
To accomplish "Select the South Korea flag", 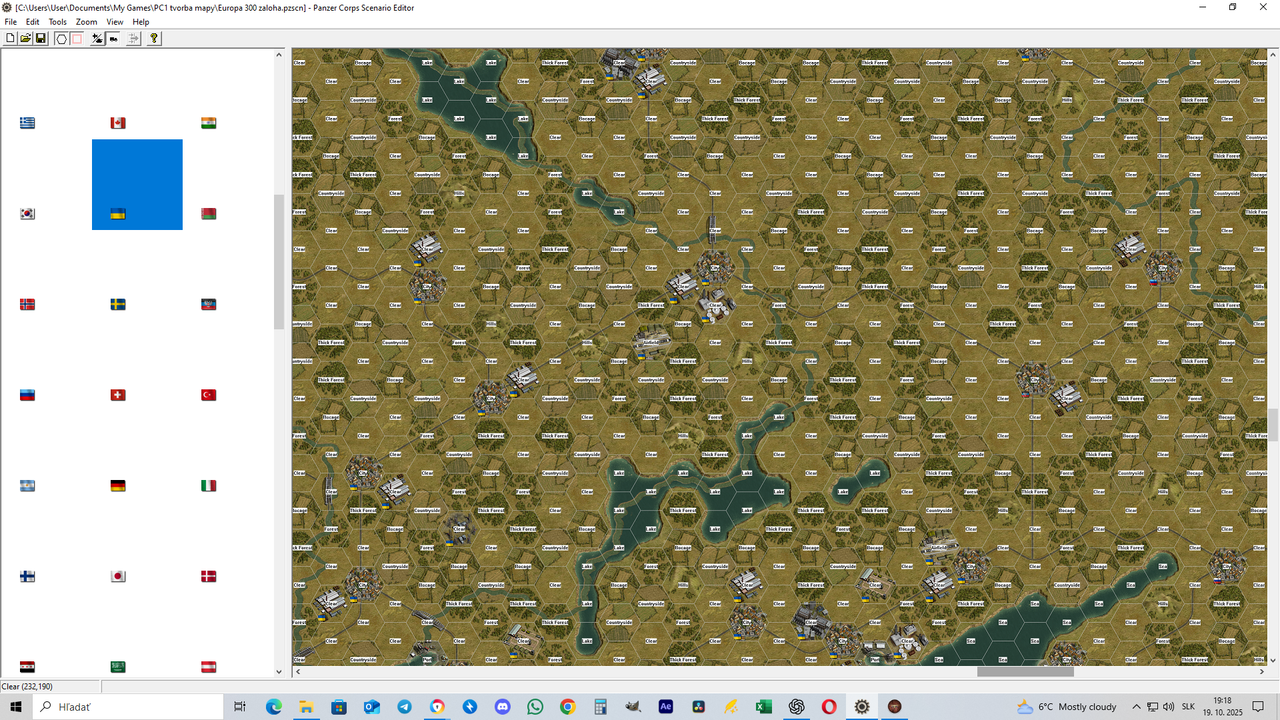I will tap(28, 214).
